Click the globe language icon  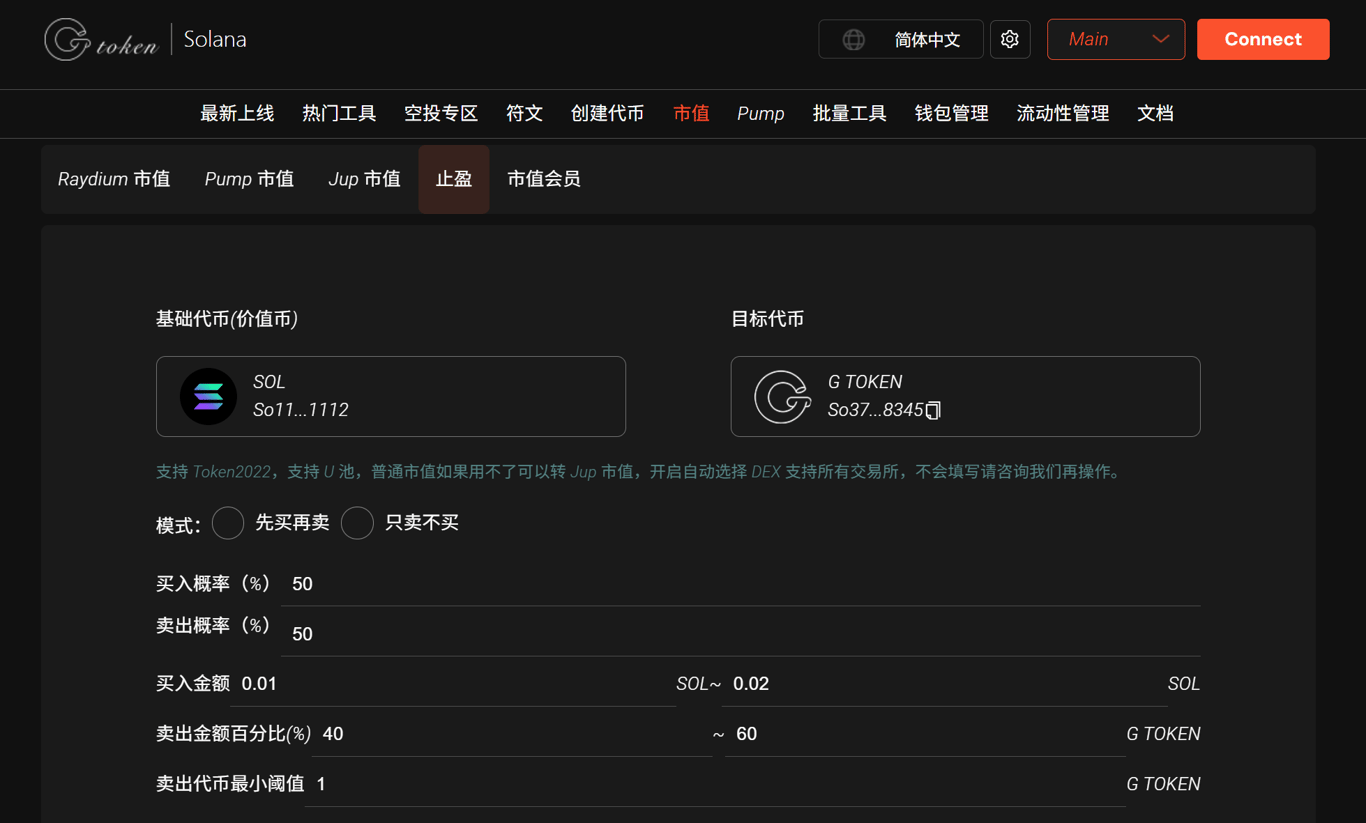(853, 40)
